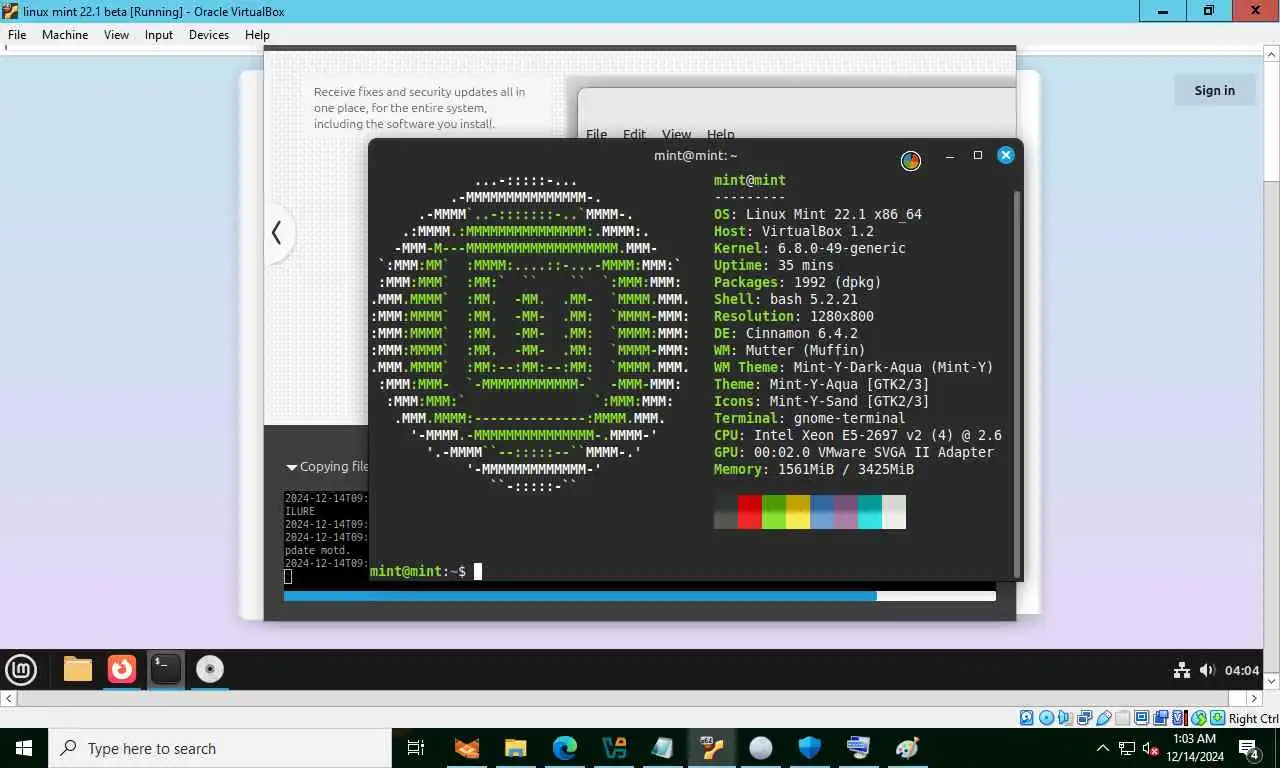1280x768 pixels.
Task: Click the Windows search box
Action: tap(220, 748)
